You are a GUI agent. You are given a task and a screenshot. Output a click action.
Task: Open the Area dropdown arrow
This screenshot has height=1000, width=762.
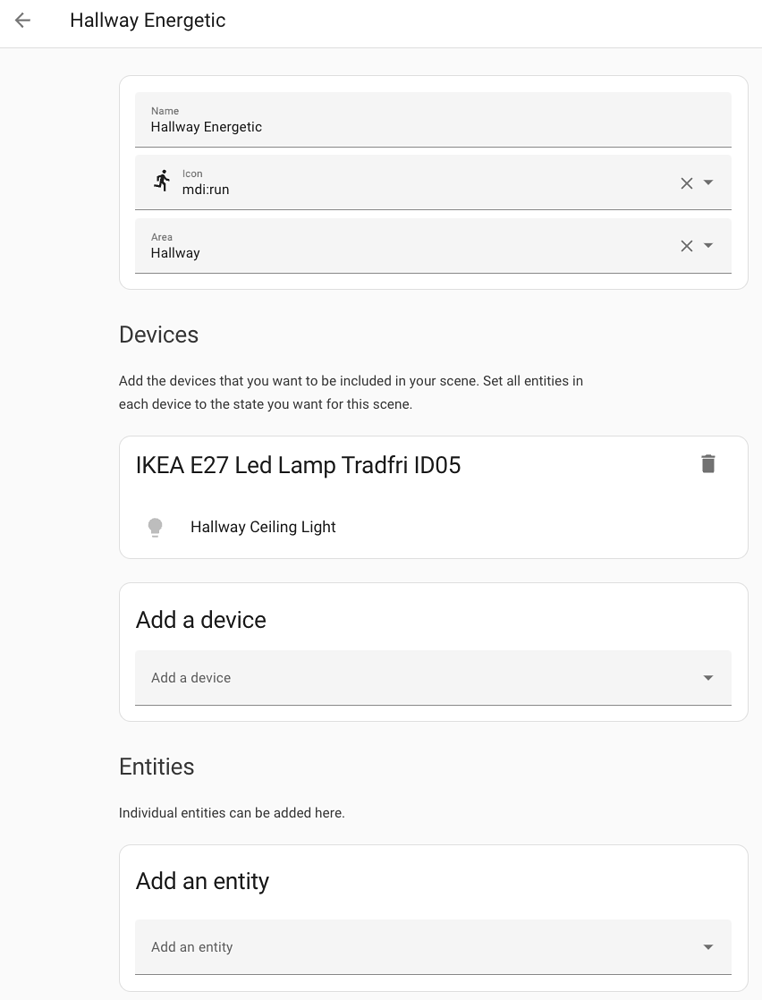click(x=708, y=246)
